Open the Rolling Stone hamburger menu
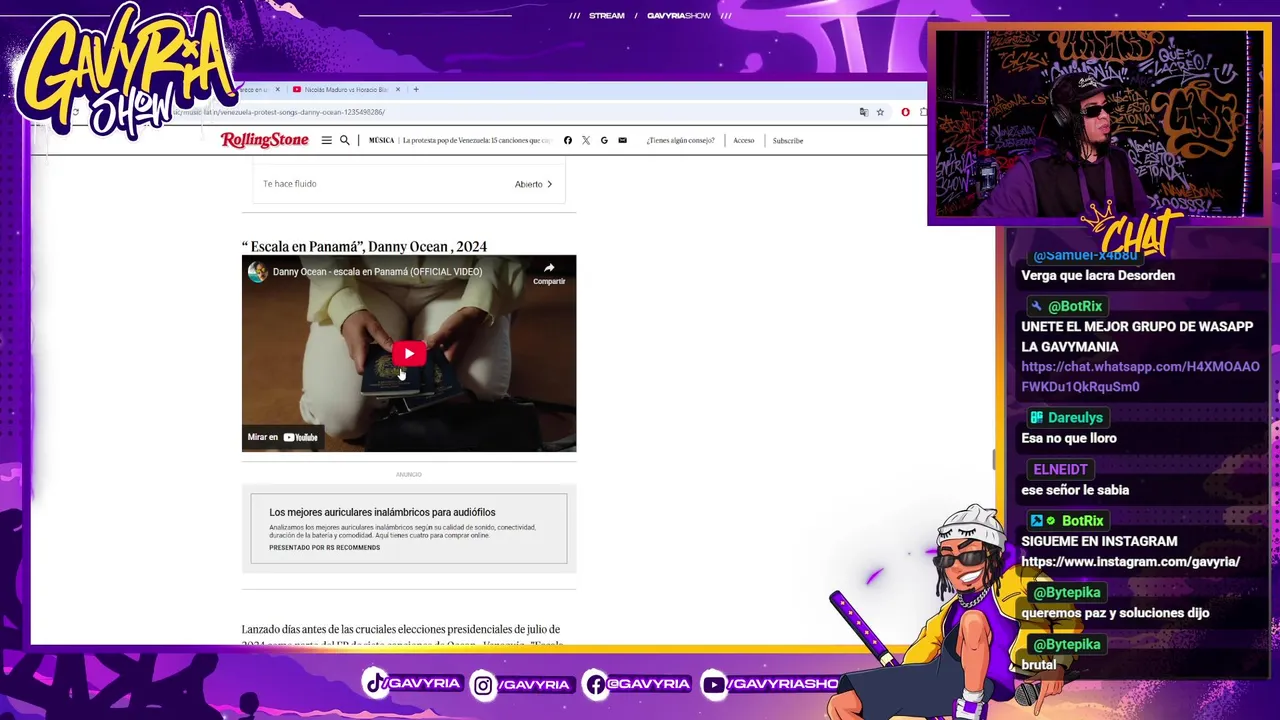The width and height of the screenshot is (1280, 720). pyautogui.click(x=326, y=140)
